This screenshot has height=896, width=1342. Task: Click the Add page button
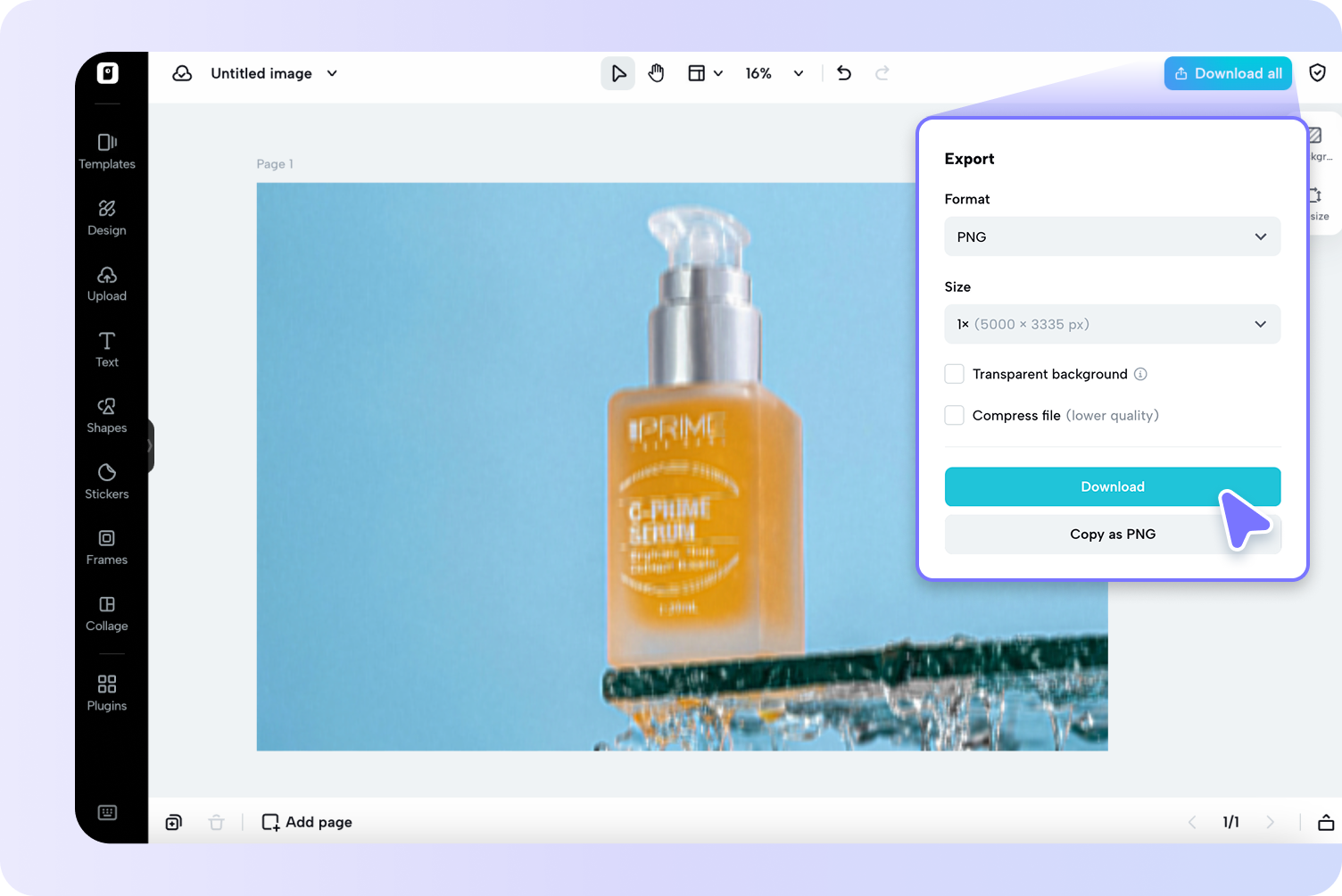pyautogui.click(x=307, y=822)
